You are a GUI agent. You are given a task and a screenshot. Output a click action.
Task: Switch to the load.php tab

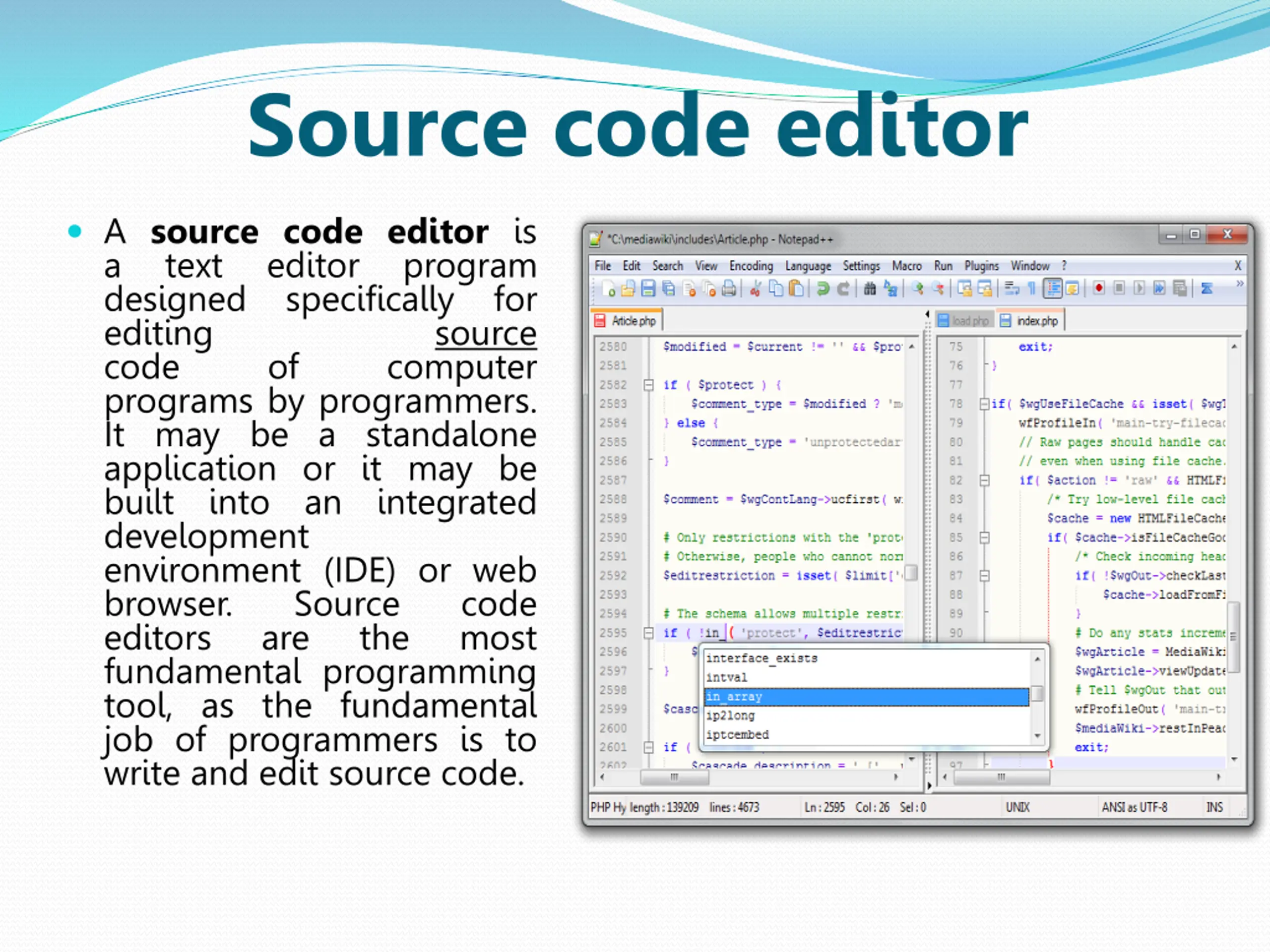tap(964, 321)
